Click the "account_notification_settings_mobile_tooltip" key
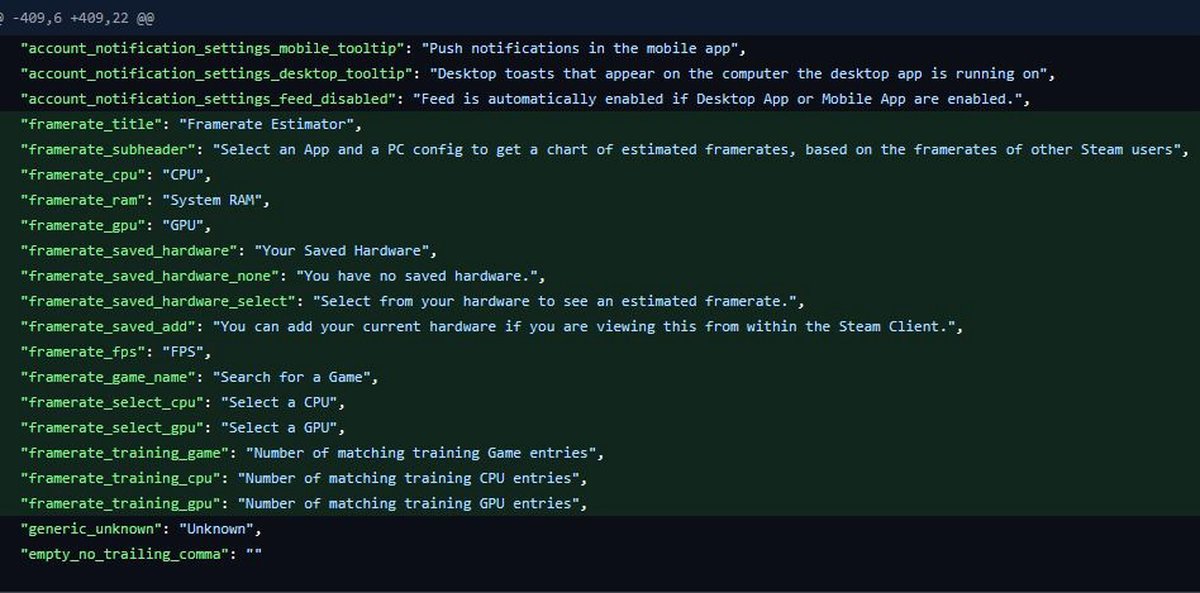This screenshot has height=593, width=1200. (x=212, y=48)
